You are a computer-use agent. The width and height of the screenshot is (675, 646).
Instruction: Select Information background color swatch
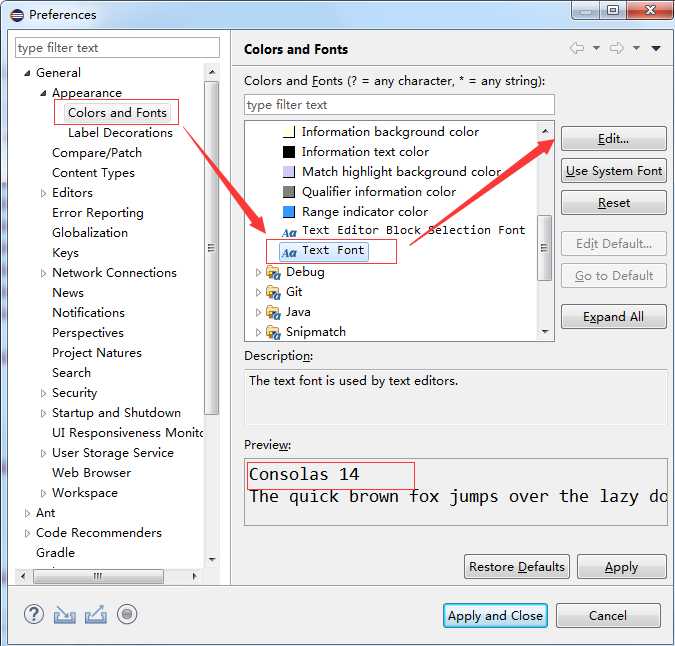[289, 132]
